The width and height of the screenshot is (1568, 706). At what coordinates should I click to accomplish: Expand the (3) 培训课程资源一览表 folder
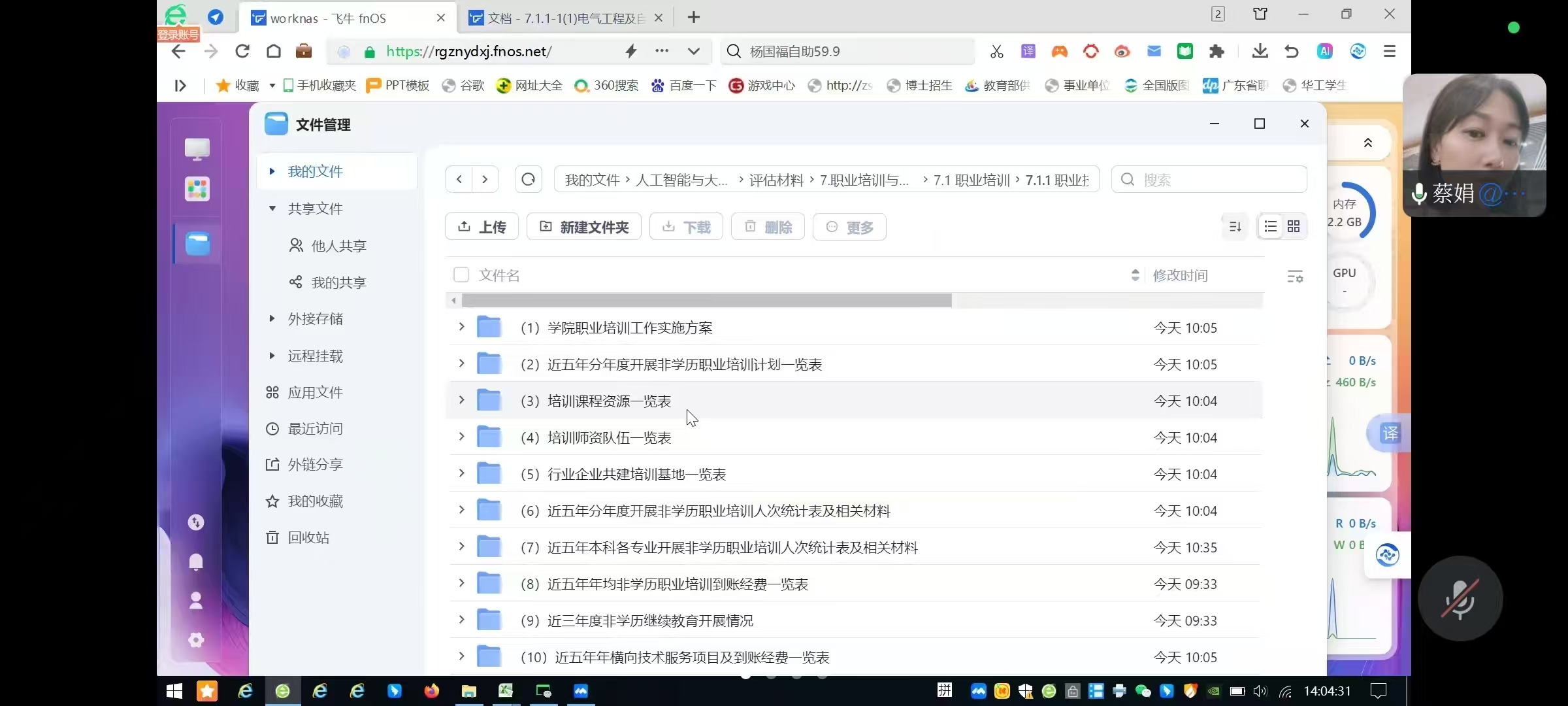(461, 400)
